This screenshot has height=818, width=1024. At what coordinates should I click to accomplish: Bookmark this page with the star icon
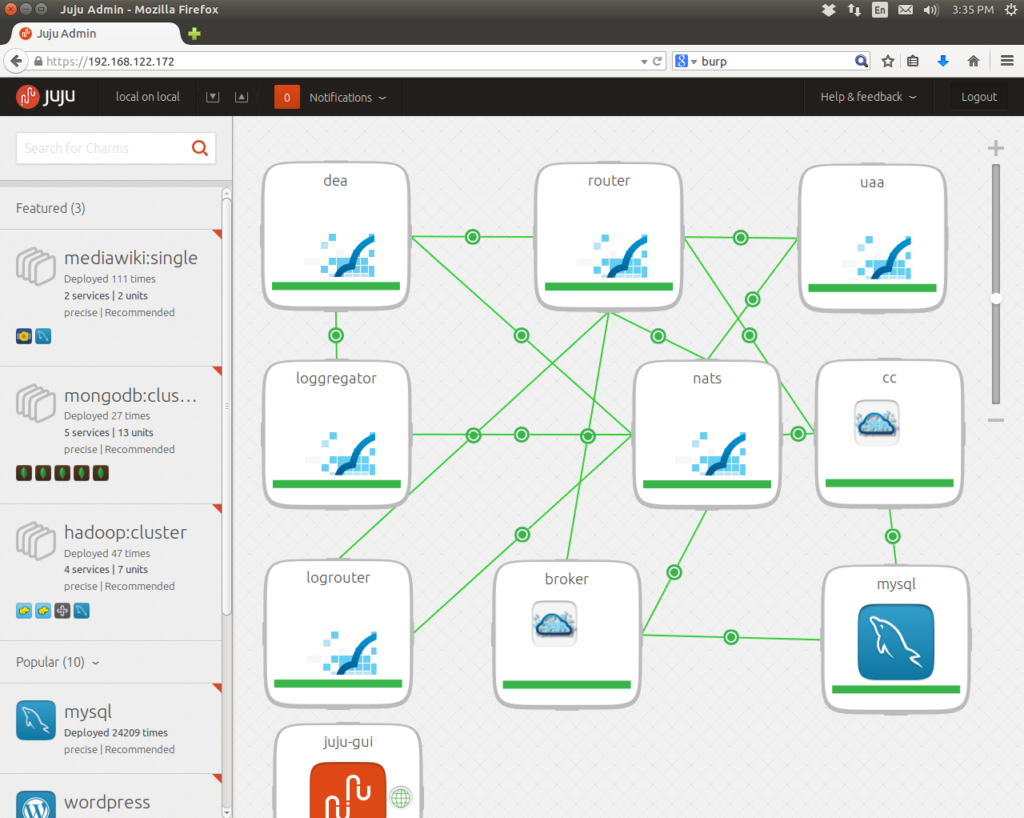(888, 61)
